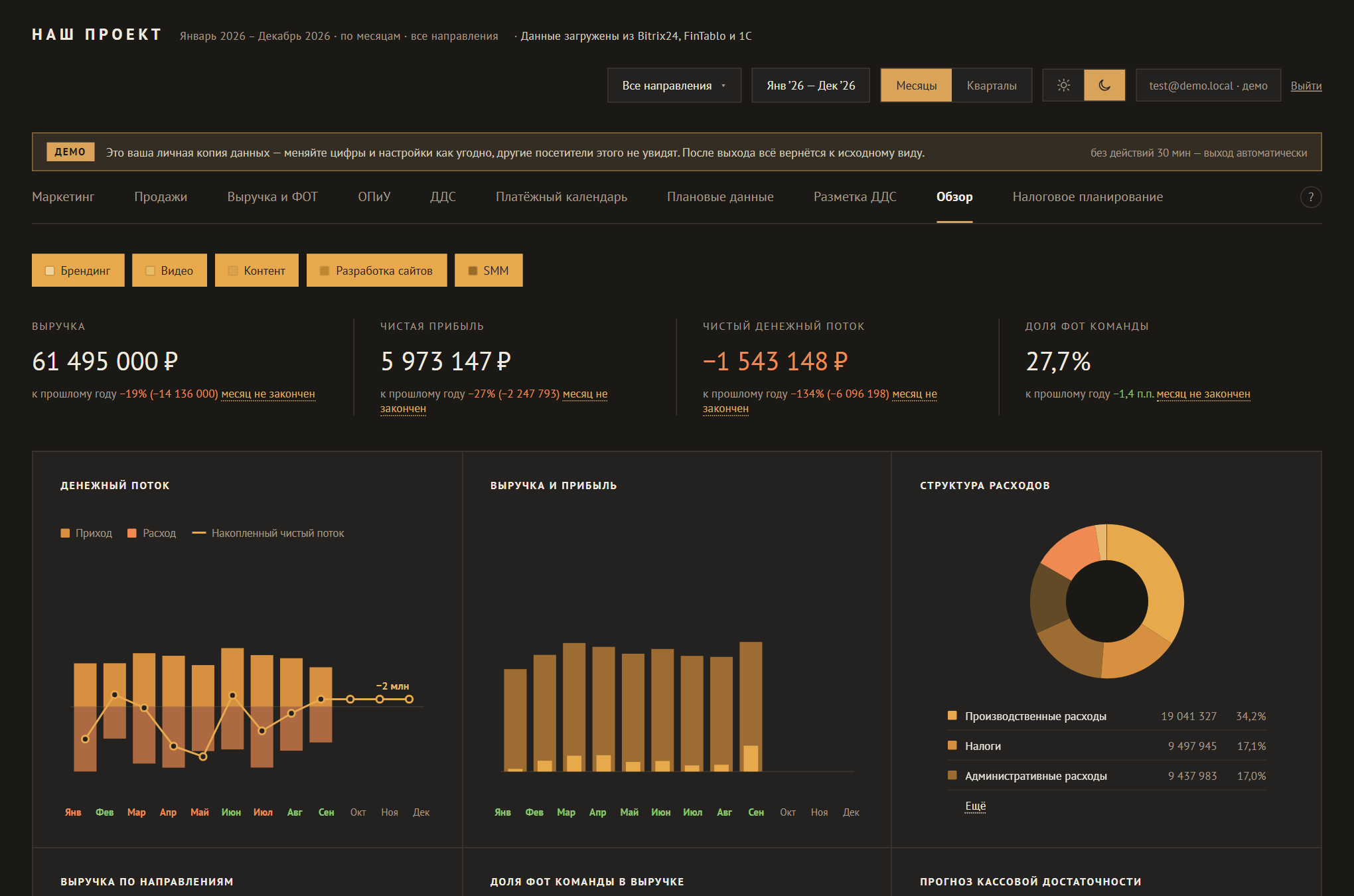Toggle Брендинг direction filter
The image size is (1354, 896).
click(78, 270)
